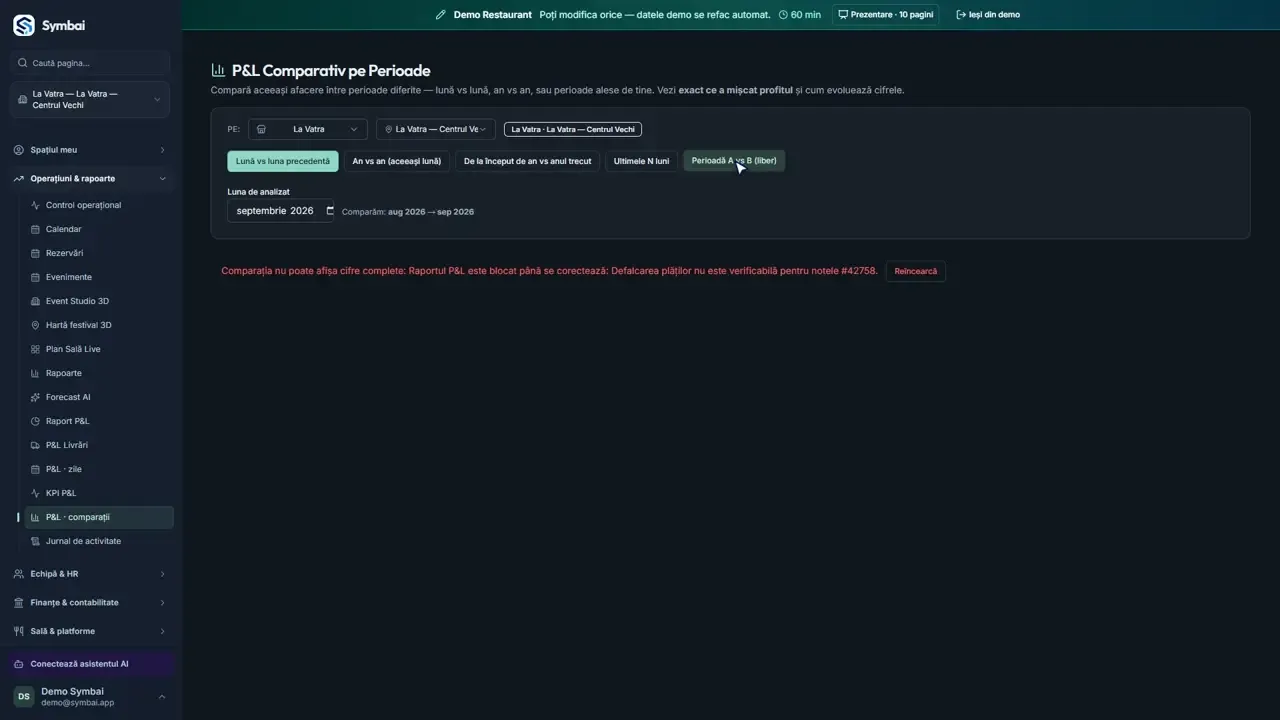Screen dimensions: 1280x720
Task: Expand the Echipă & HR section
Action: (90, 574)
